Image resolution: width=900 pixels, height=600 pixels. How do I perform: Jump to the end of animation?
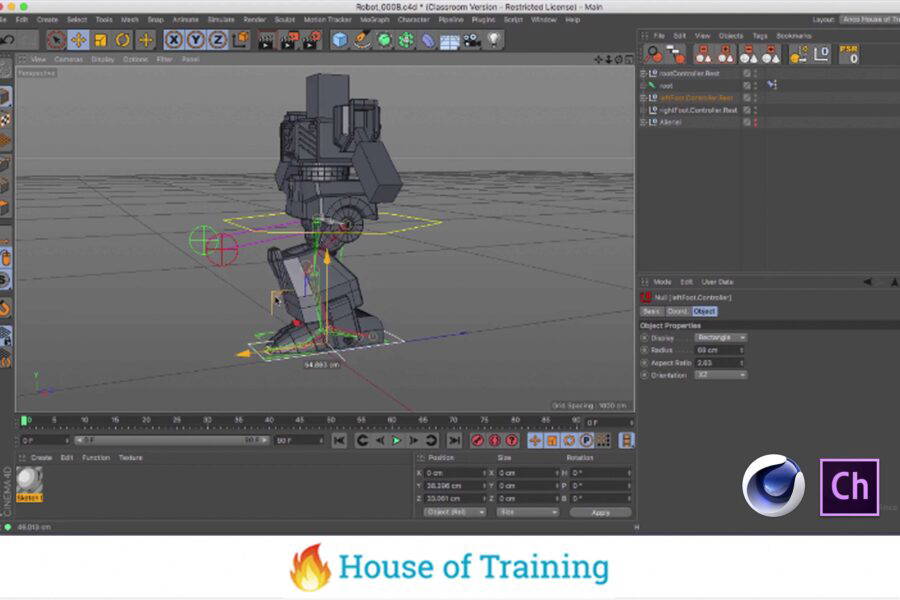pyautogui.click(x=453, y=440)
